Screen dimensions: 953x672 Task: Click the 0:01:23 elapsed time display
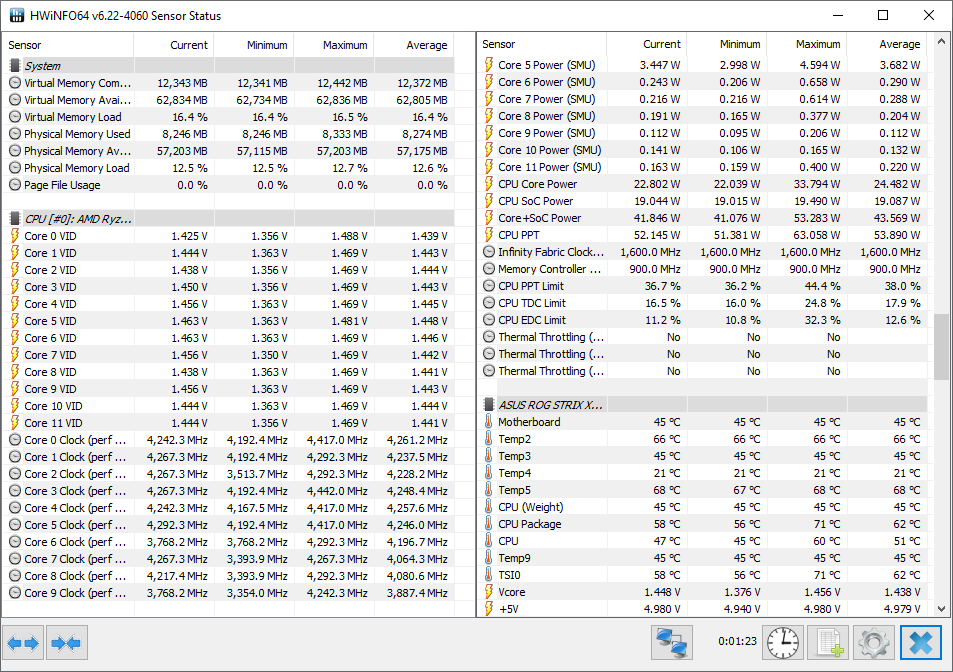pos(737,641)
